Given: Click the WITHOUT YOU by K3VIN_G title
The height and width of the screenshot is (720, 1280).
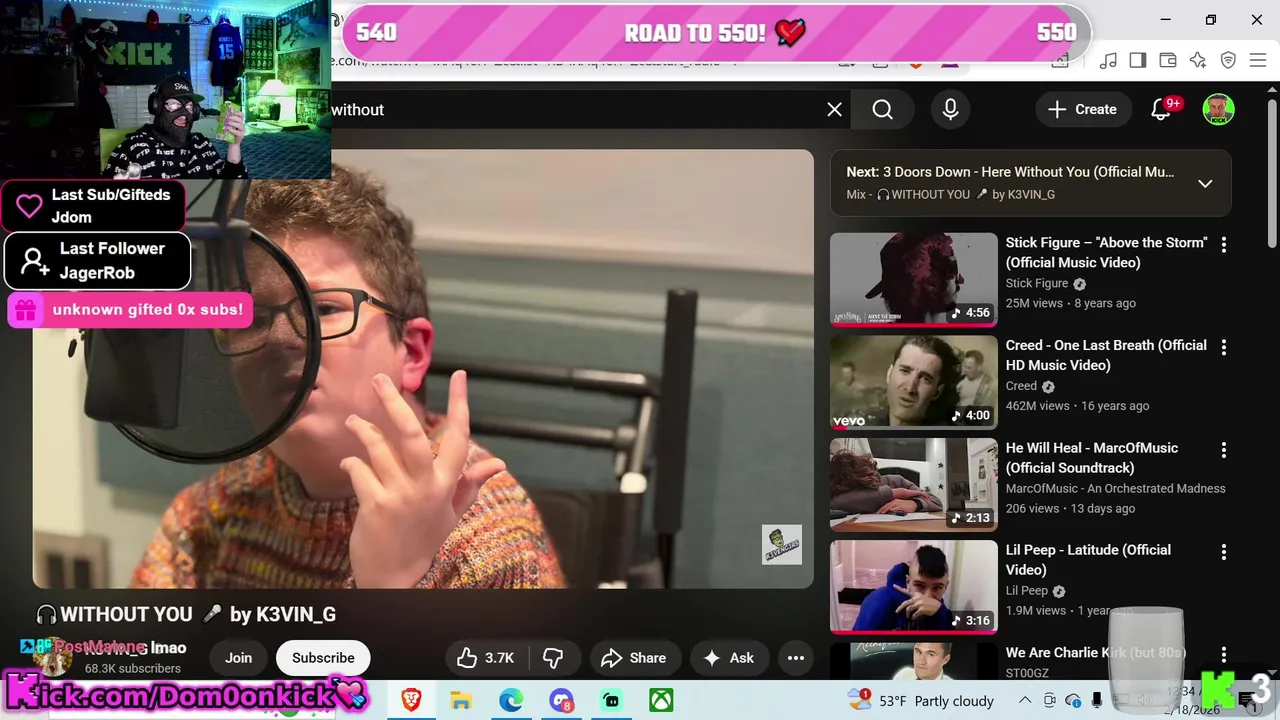Looking at the screenshot, I should click(x=186, y=614).
